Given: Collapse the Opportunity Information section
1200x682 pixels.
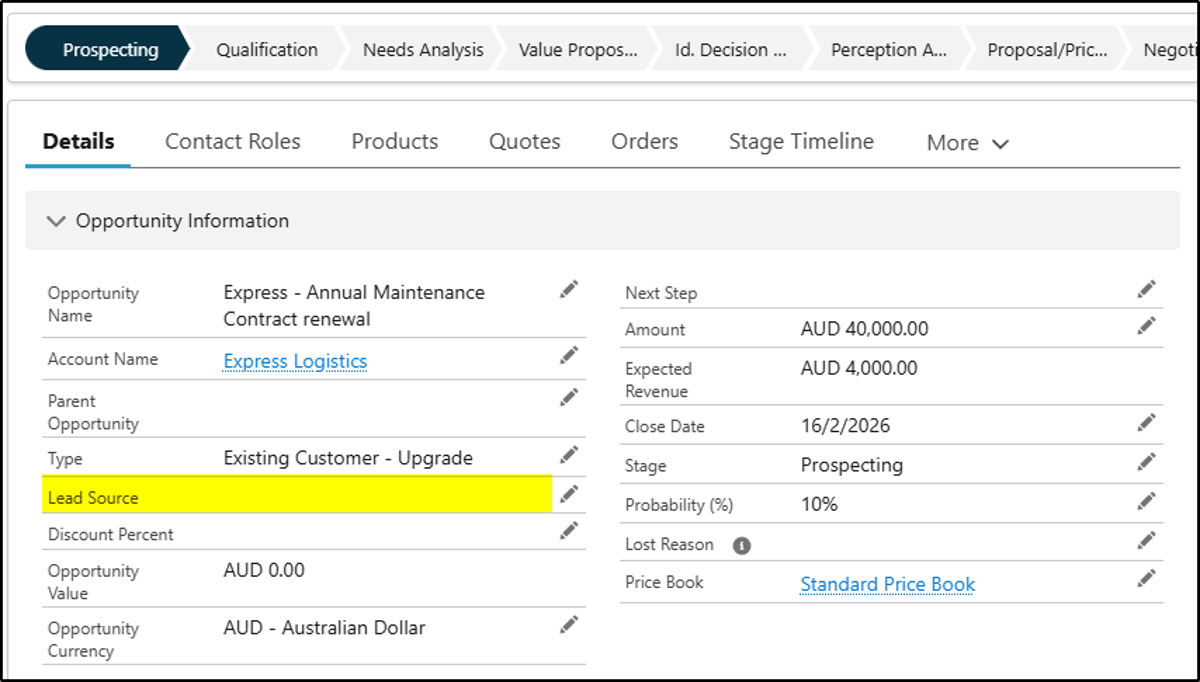Looking at the screenshot, I should click(56, 221).
